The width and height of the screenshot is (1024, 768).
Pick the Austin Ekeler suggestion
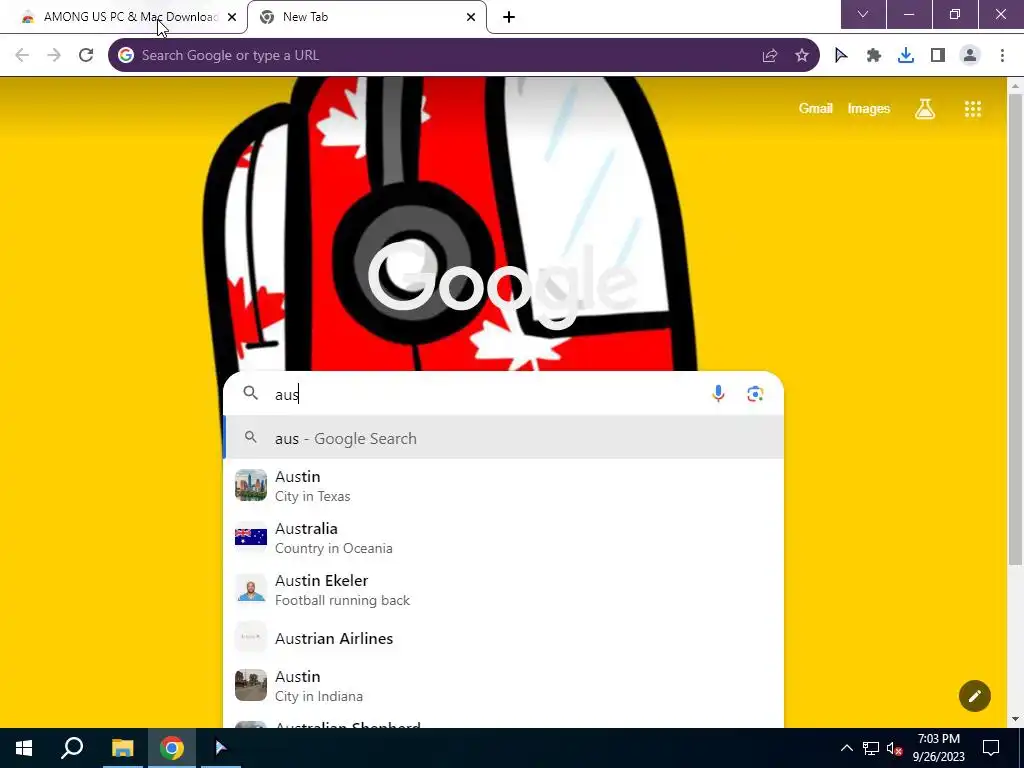pos(503,590)
